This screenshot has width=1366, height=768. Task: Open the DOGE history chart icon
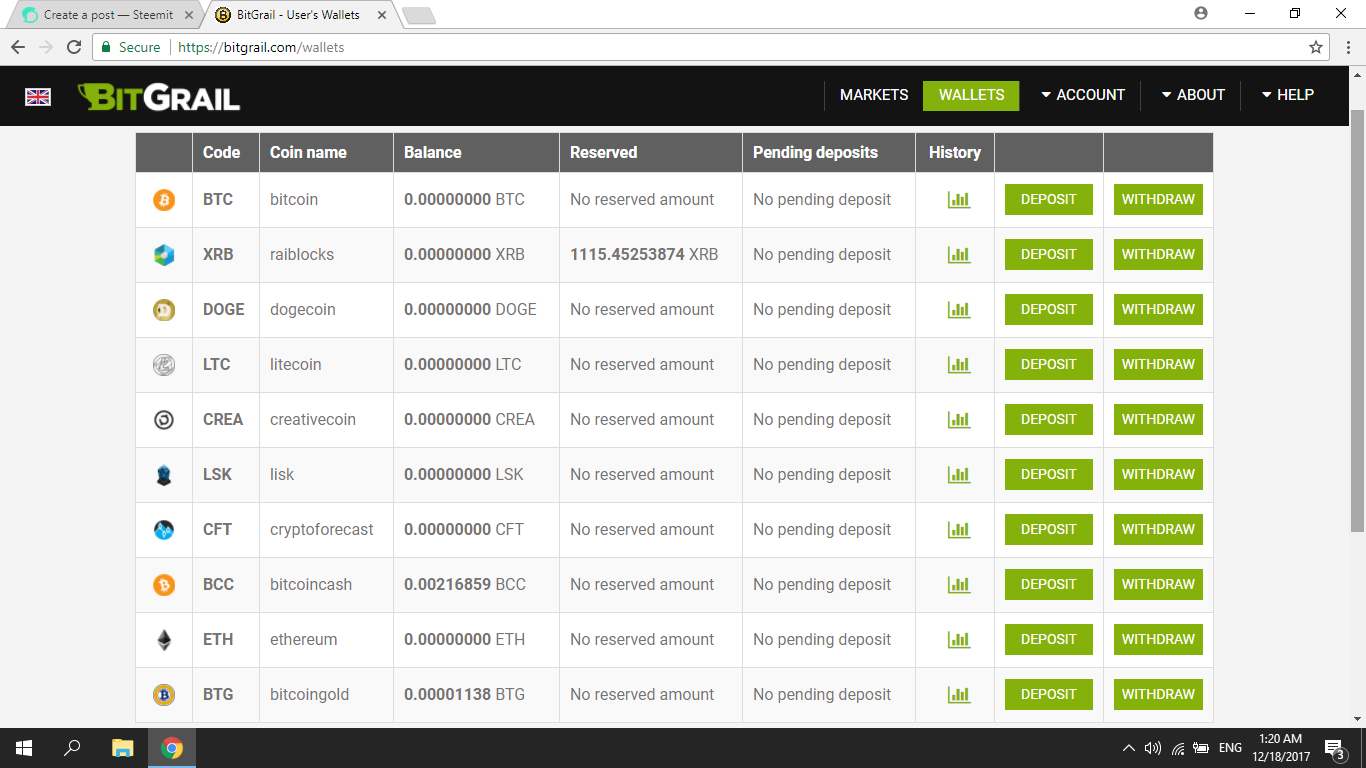[959, 310]
